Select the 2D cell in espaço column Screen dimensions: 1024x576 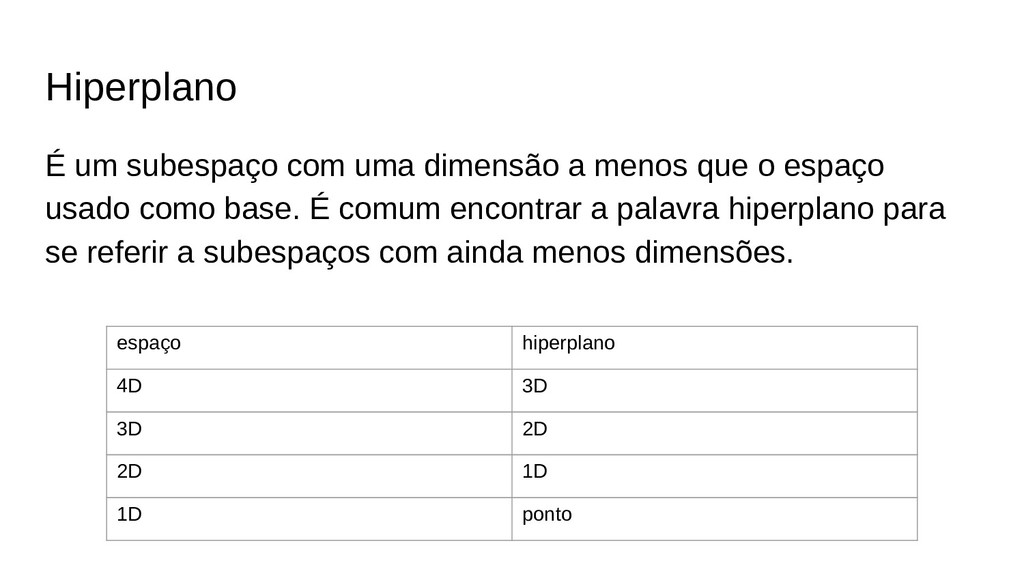tap(309, 476)
